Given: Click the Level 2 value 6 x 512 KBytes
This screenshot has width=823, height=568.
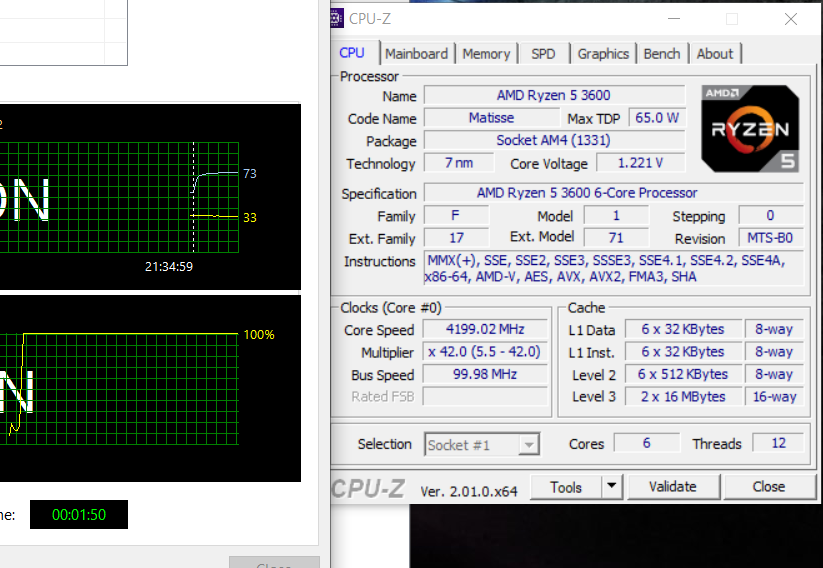Looking at the screenshot, I should [683, 374].
